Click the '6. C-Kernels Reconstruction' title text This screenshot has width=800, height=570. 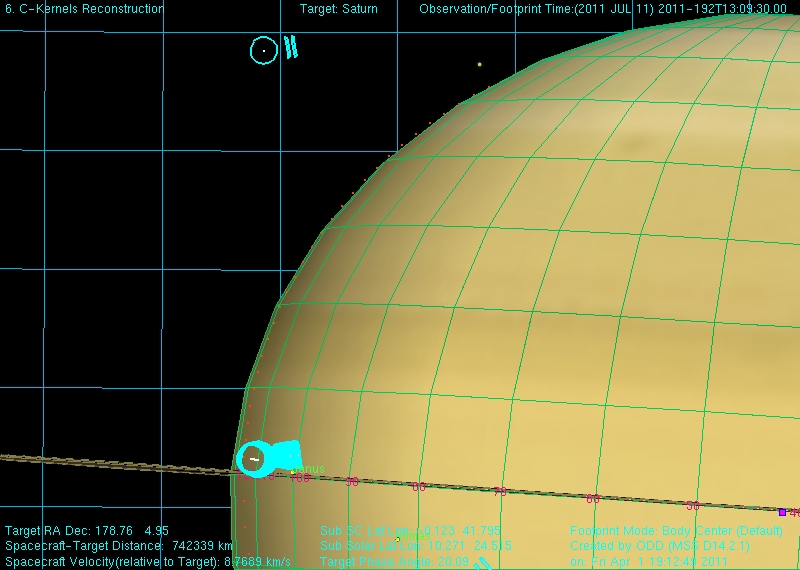[x=85, y=9]
